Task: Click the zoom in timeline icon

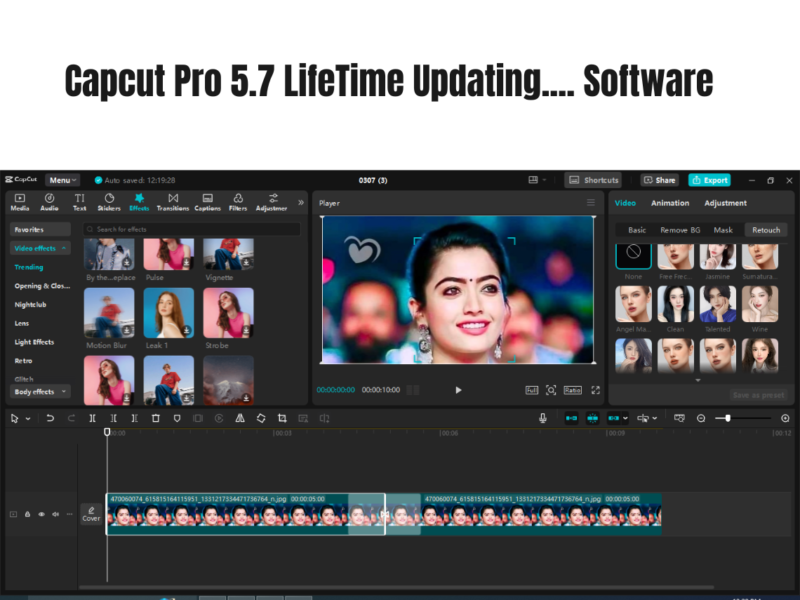Action: [x=785, y=418]
